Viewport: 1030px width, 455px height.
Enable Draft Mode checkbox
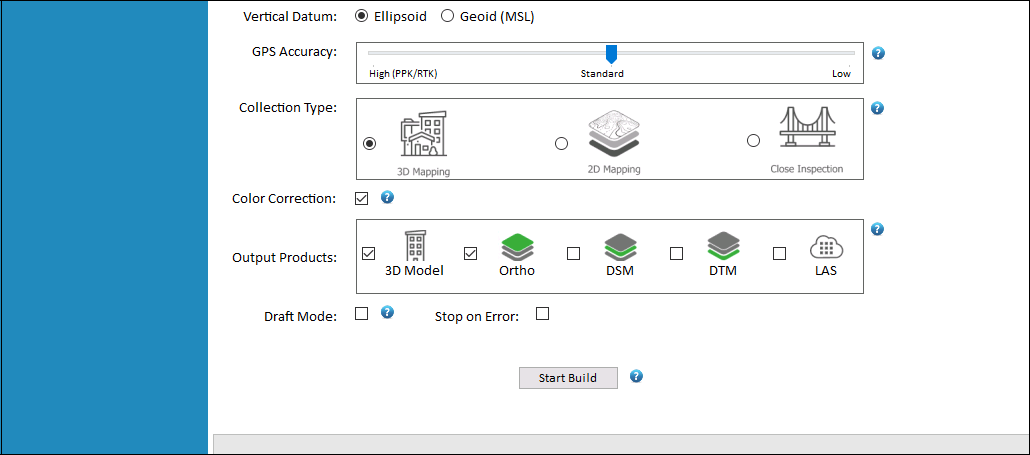click(x=361, y=314)
